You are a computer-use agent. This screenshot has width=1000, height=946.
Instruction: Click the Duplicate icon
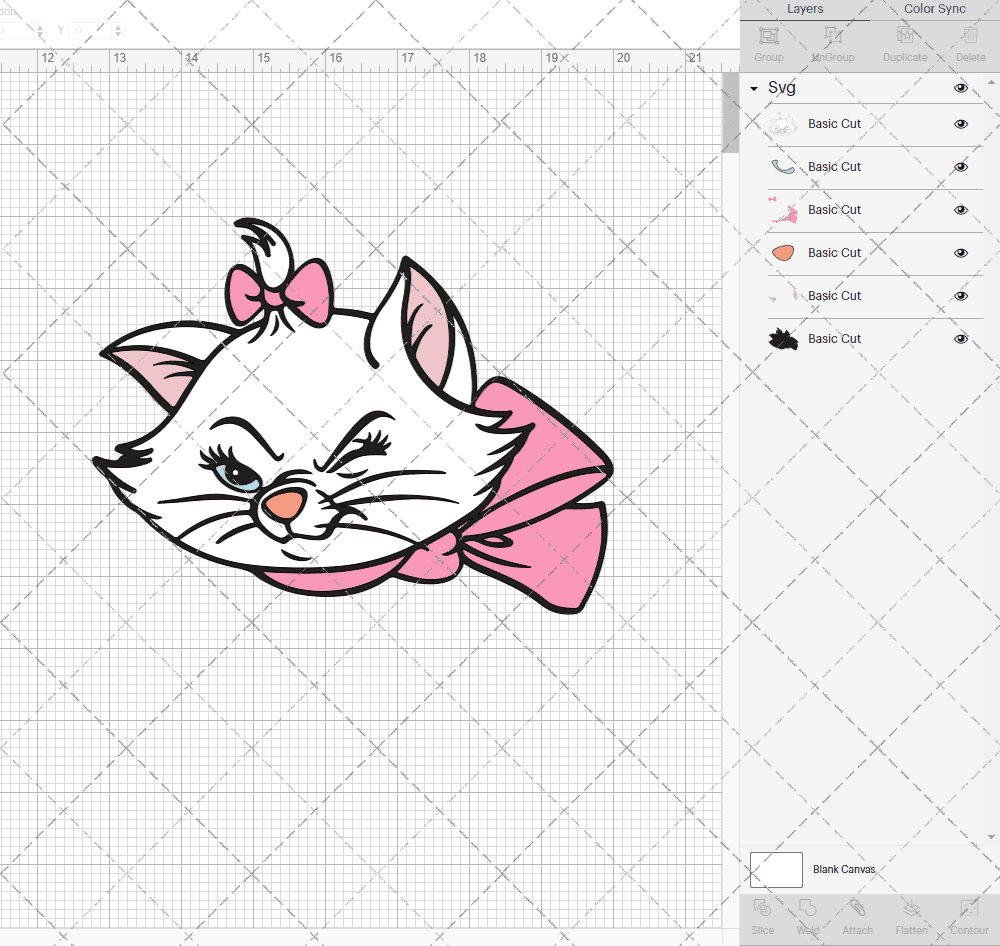click(x=904, y=35)
